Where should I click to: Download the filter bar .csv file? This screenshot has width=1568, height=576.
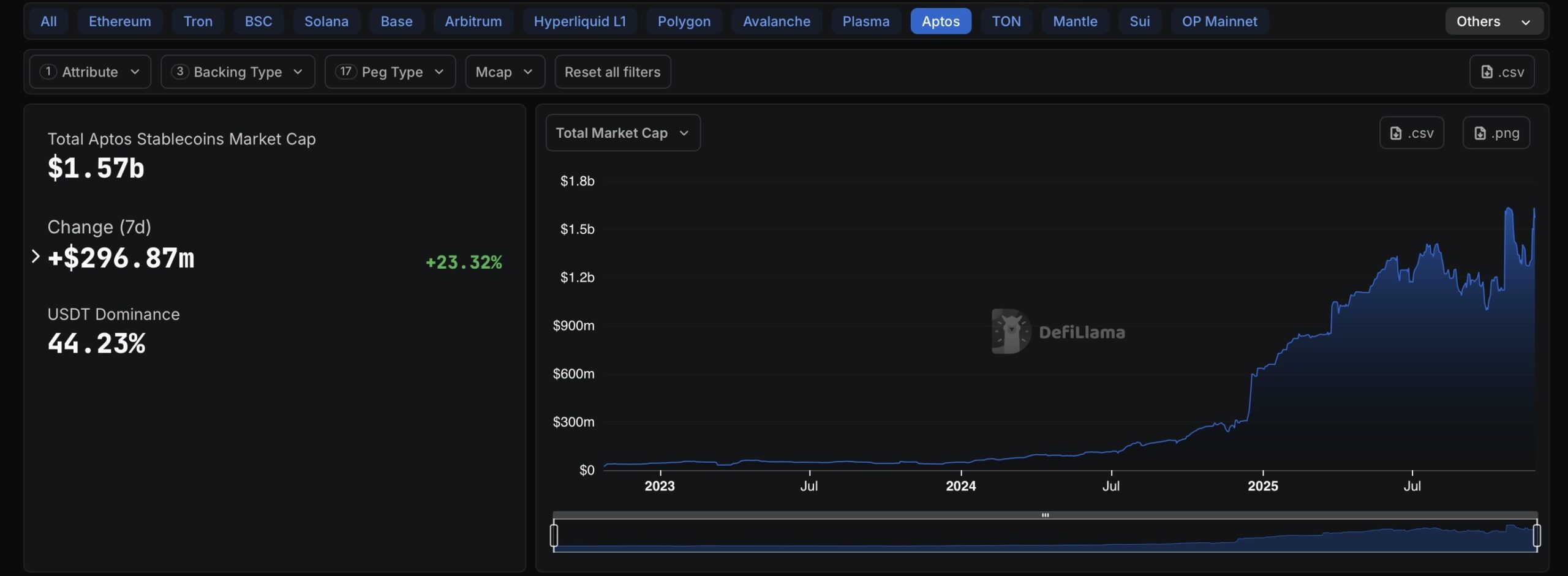pyautogui.click(x=1501, y=72)
